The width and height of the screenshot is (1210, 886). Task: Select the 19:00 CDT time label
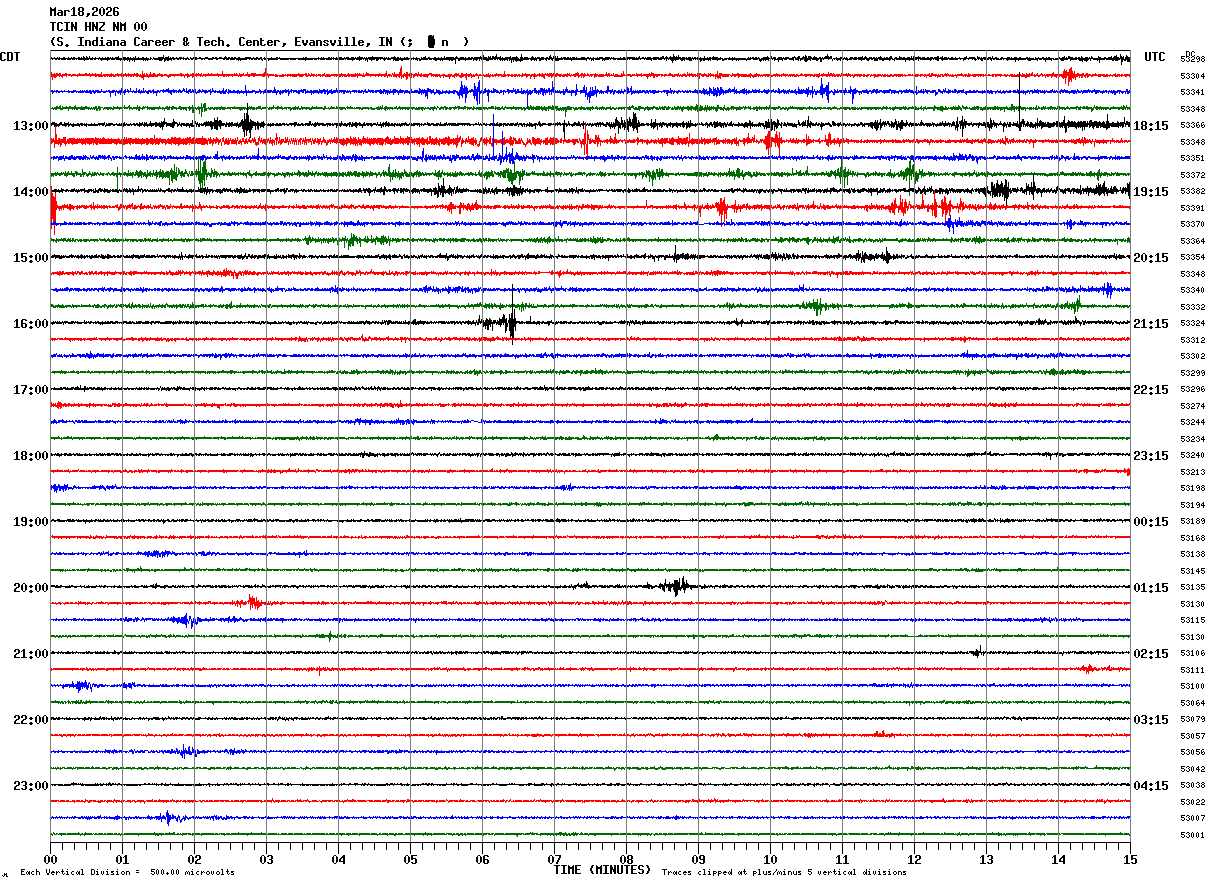(31, 522)
